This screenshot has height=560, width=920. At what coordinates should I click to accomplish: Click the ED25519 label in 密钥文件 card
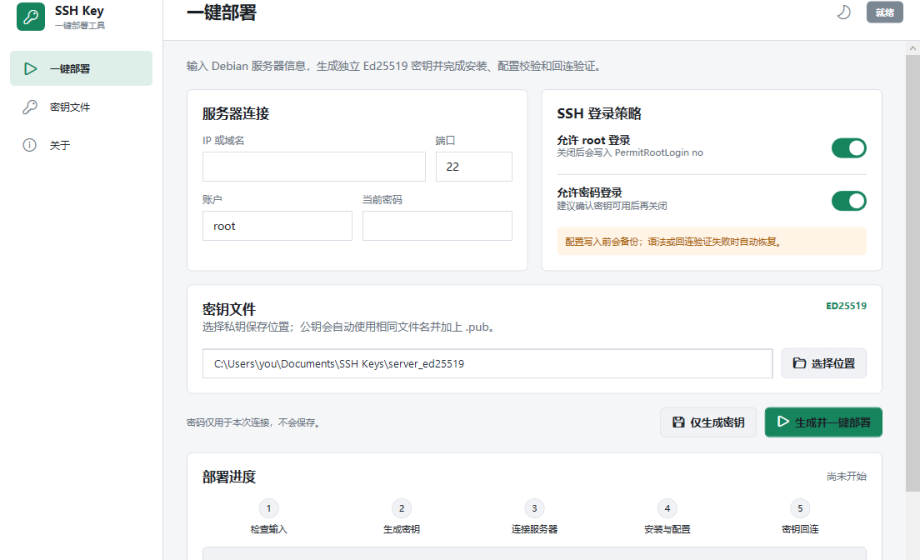(846, 306)
